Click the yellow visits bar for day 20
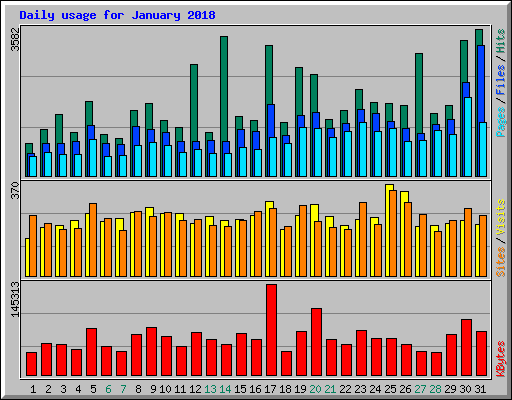This screenshot has width=512, height=400. tap(314, 240)
